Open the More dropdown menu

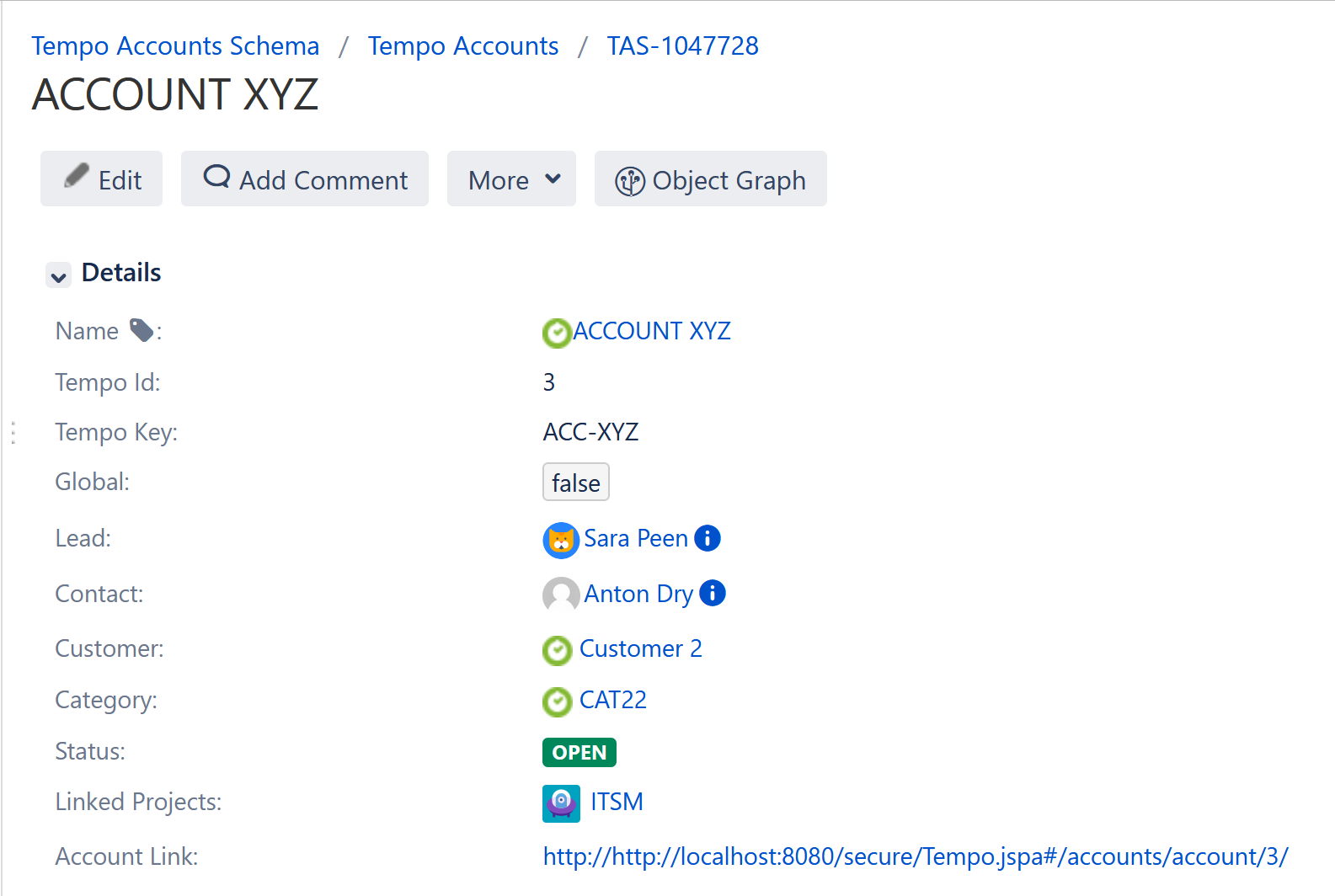pos(511,179)
